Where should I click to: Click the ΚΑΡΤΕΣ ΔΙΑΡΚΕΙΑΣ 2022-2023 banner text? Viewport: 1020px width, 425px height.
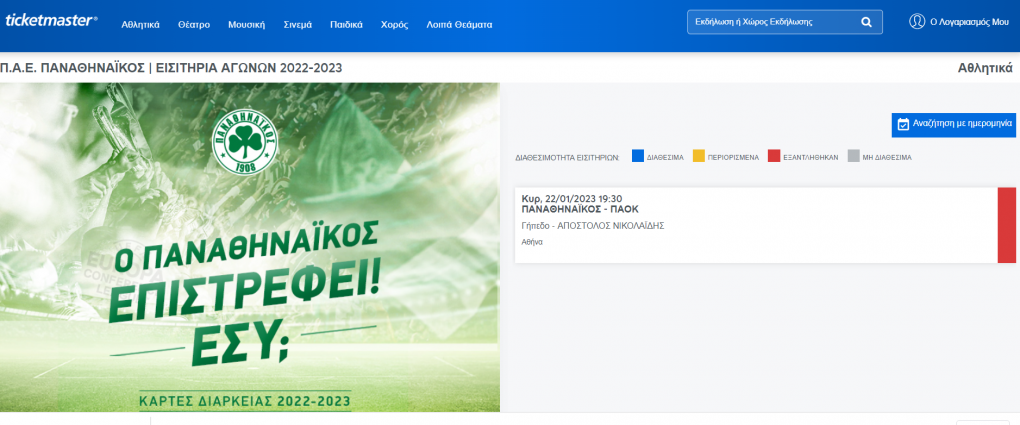point(245,400)
